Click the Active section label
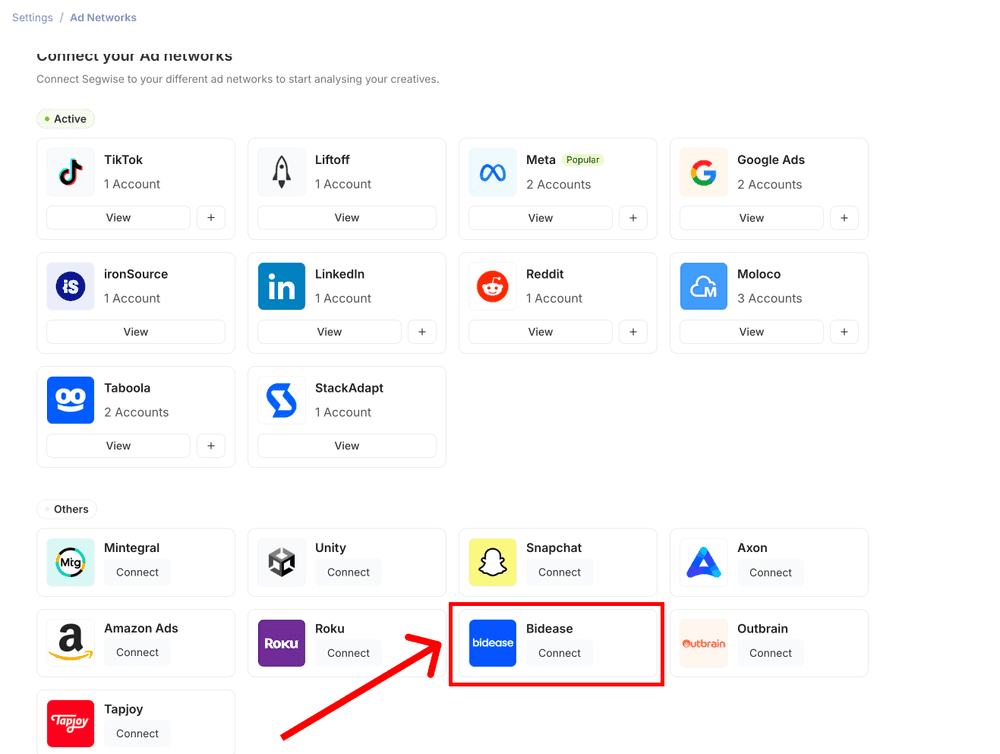This screenshot has height=754, width=1000. [66, 119]
